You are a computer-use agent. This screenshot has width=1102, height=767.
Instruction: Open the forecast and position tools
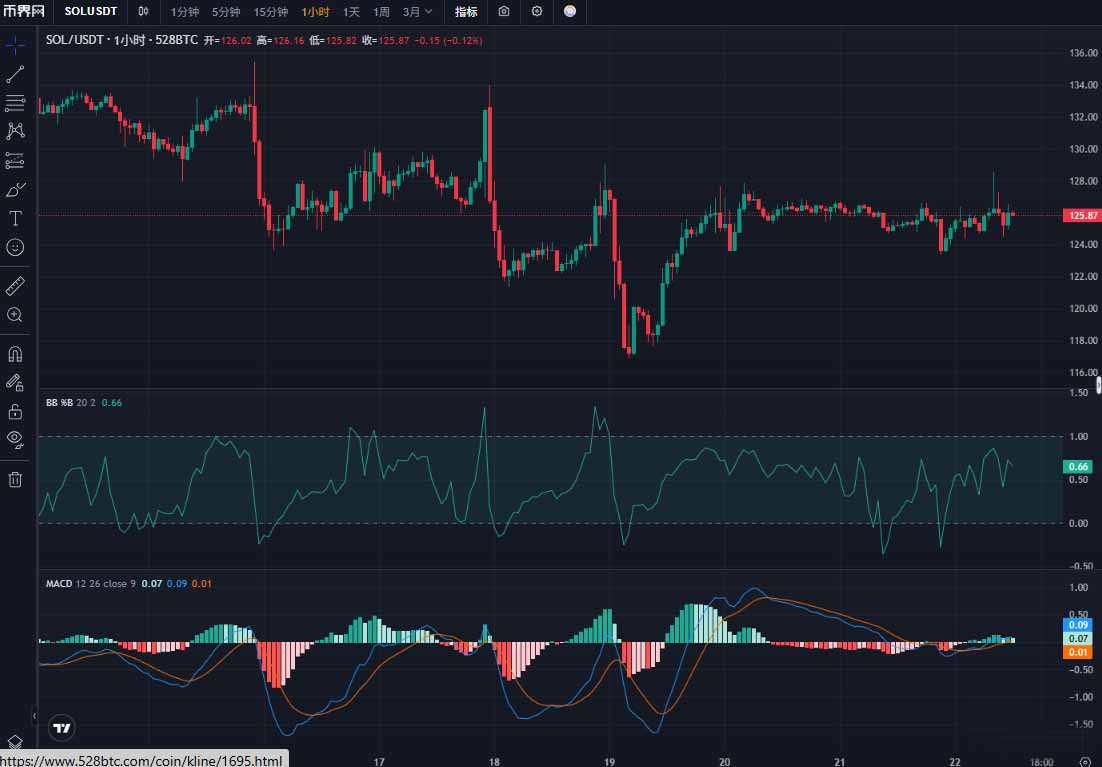15,161
